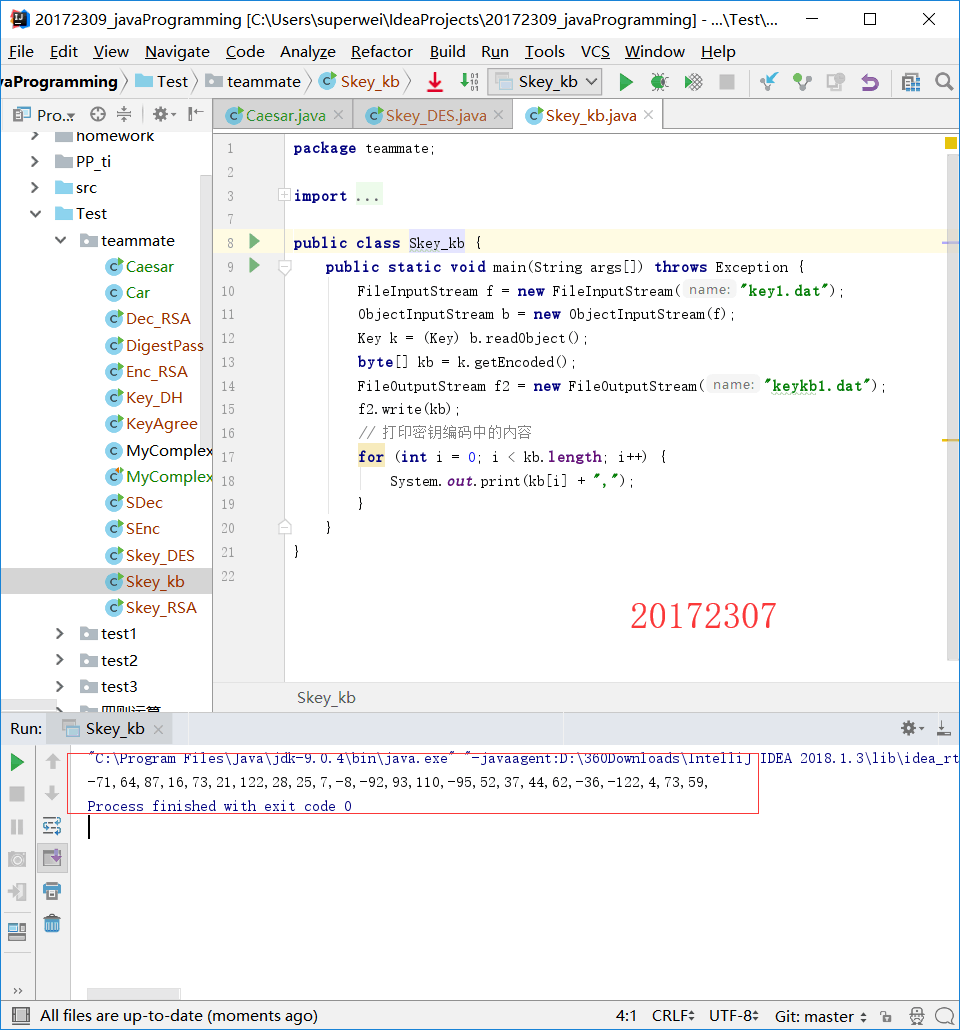Viewport: 960px width, 1030px height.
Task: Expand the tool window quick access chevrons
Action: pos(18,991)
